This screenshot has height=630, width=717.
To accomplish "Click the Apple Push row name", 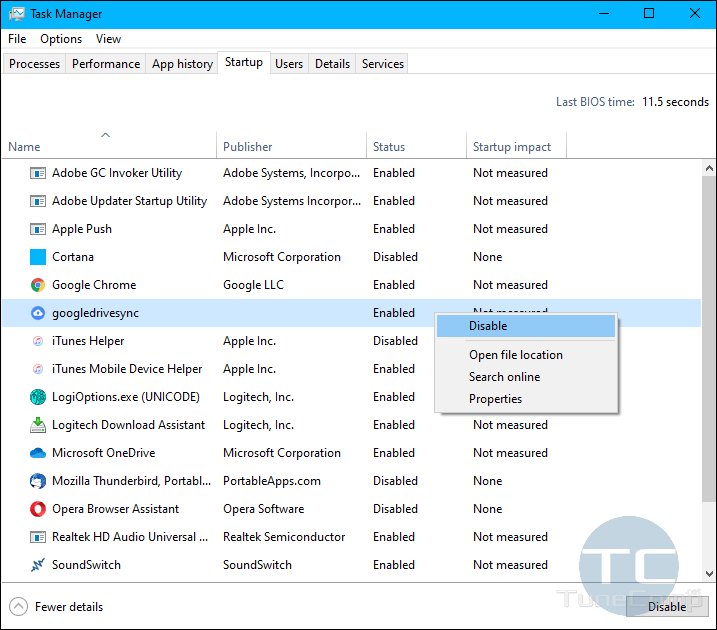I will pyautogui.click(x=82, y=229).
